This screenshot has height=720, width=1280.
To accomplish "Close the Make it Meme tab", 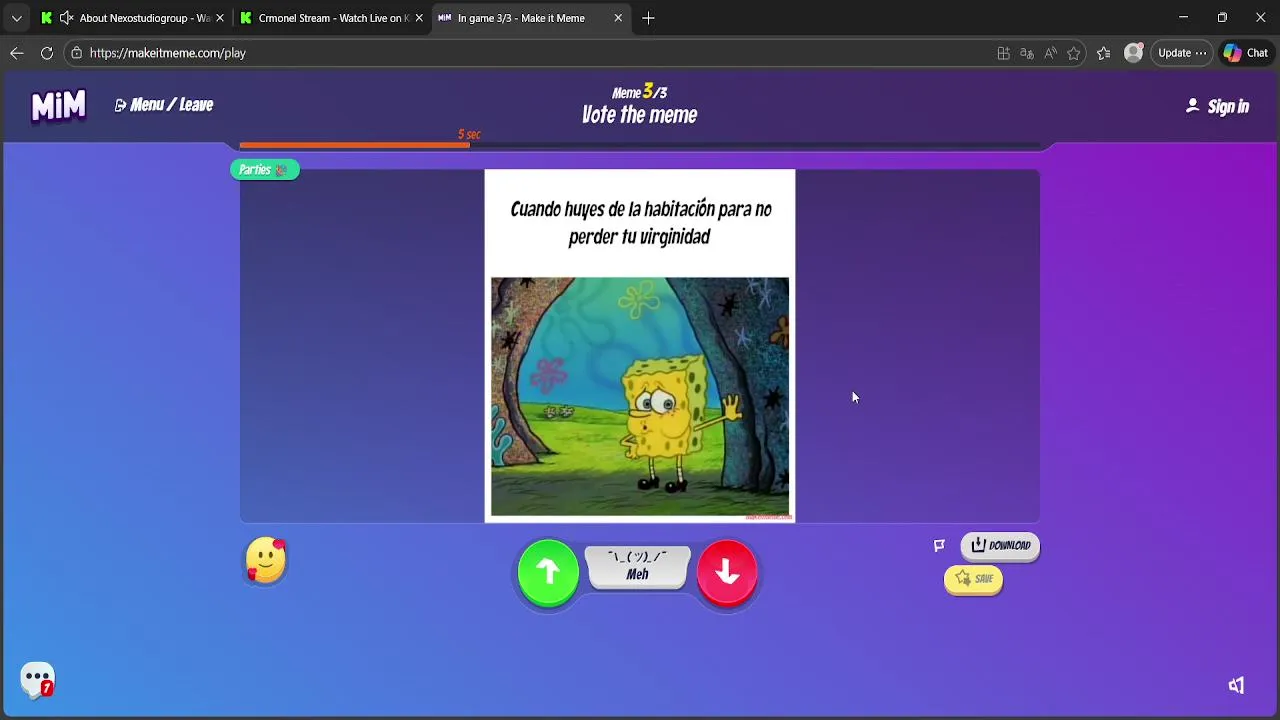I will coord(618,18).
